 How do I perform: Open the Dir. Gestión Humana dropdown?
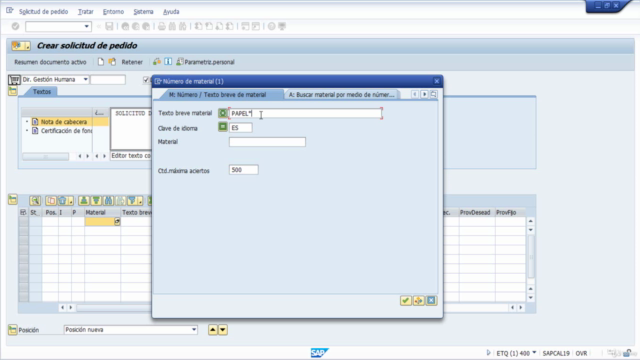point(85,80)
